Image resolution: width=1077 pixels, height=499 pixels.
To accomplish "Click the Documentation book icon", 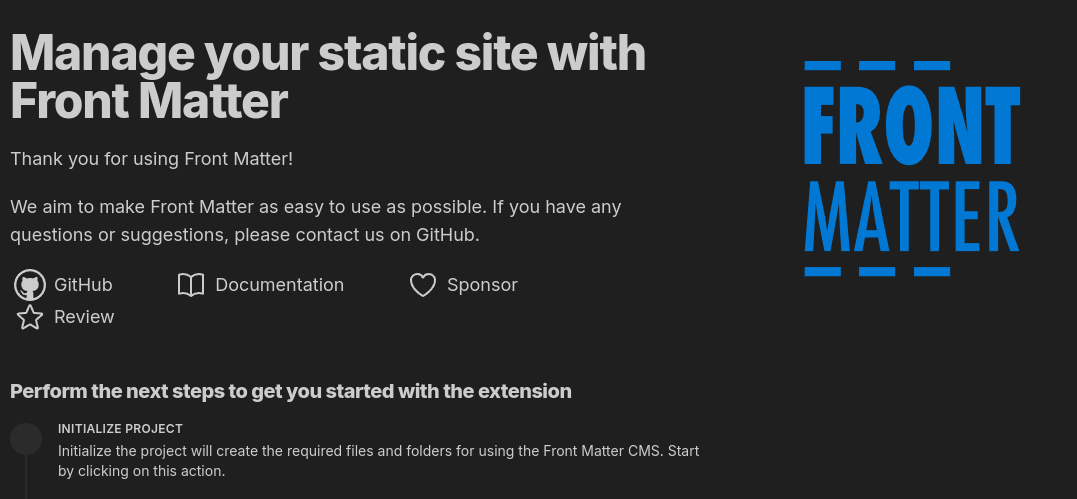I will pyautogui.click(x=191, y=285).
